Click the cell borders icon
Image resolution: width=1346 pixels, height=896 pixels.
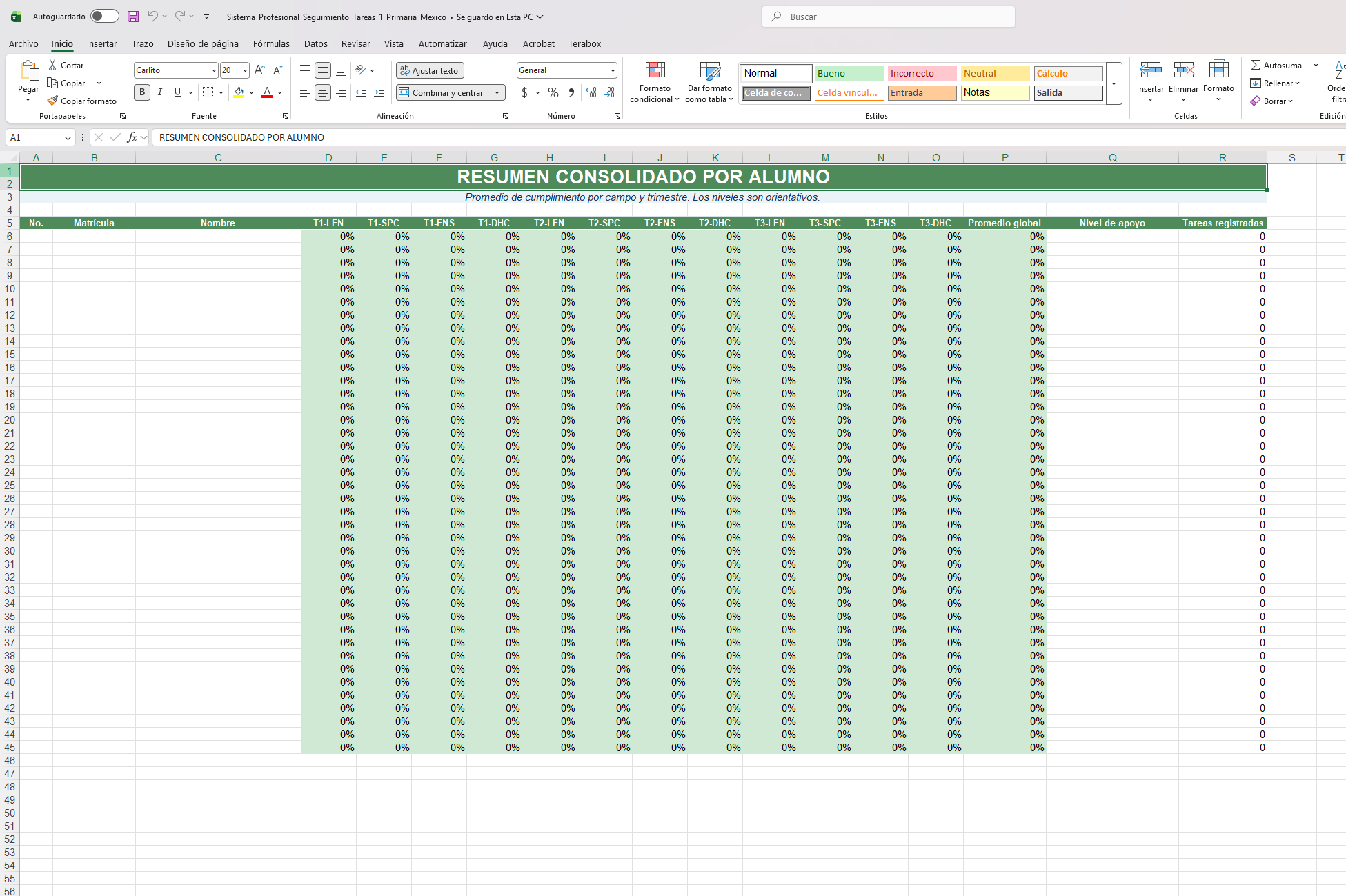point(208,92)
